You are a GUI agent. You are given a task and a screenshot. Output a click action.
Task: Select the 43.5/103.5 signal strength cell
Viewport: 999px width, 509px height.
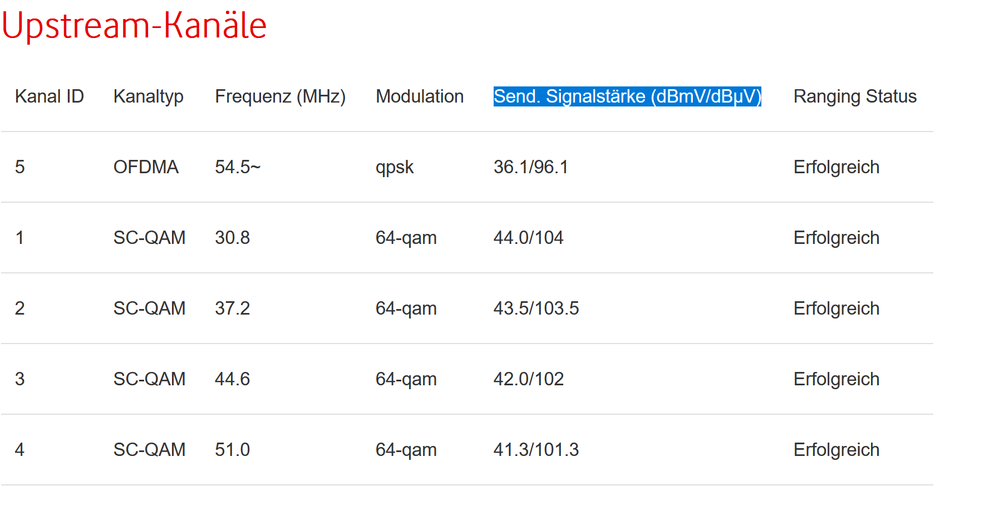(x=536, y=309)
